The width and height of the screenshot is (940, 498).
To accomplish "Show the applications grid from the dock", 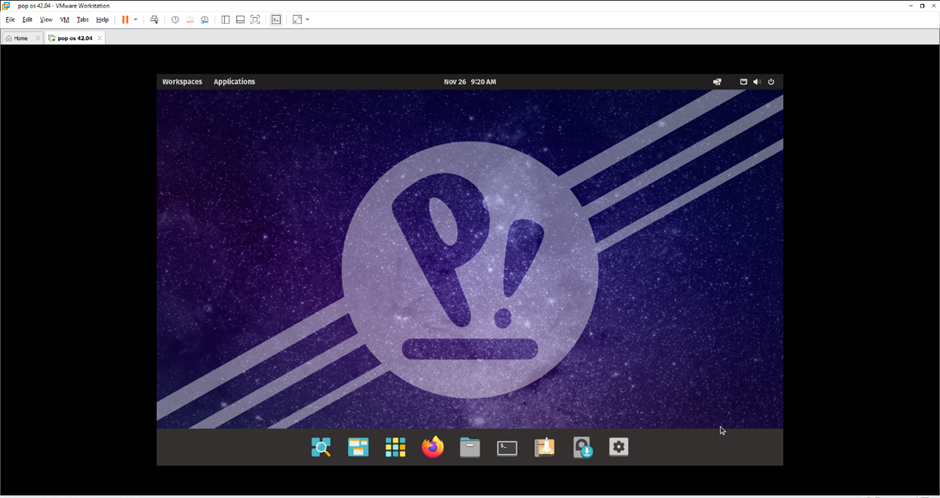I will tap(395, 447).
